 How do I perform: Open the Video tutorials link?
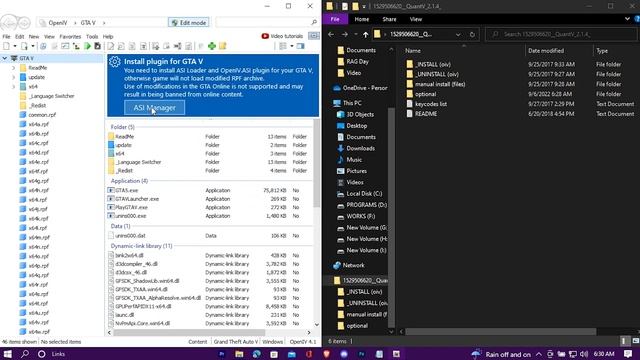(x=282, y=36)
